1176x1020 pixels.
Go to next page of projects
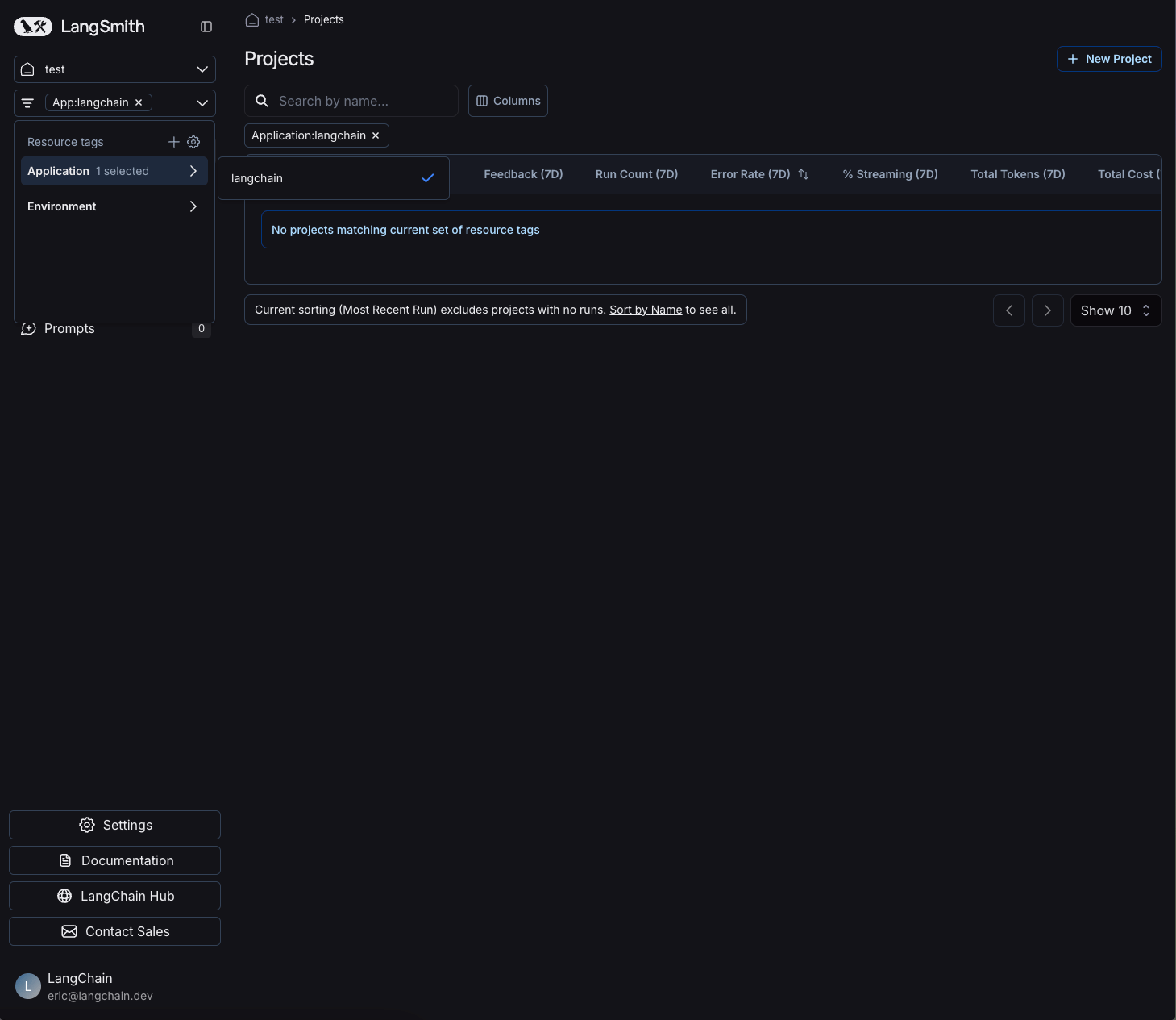click(x=1048, y=310)
